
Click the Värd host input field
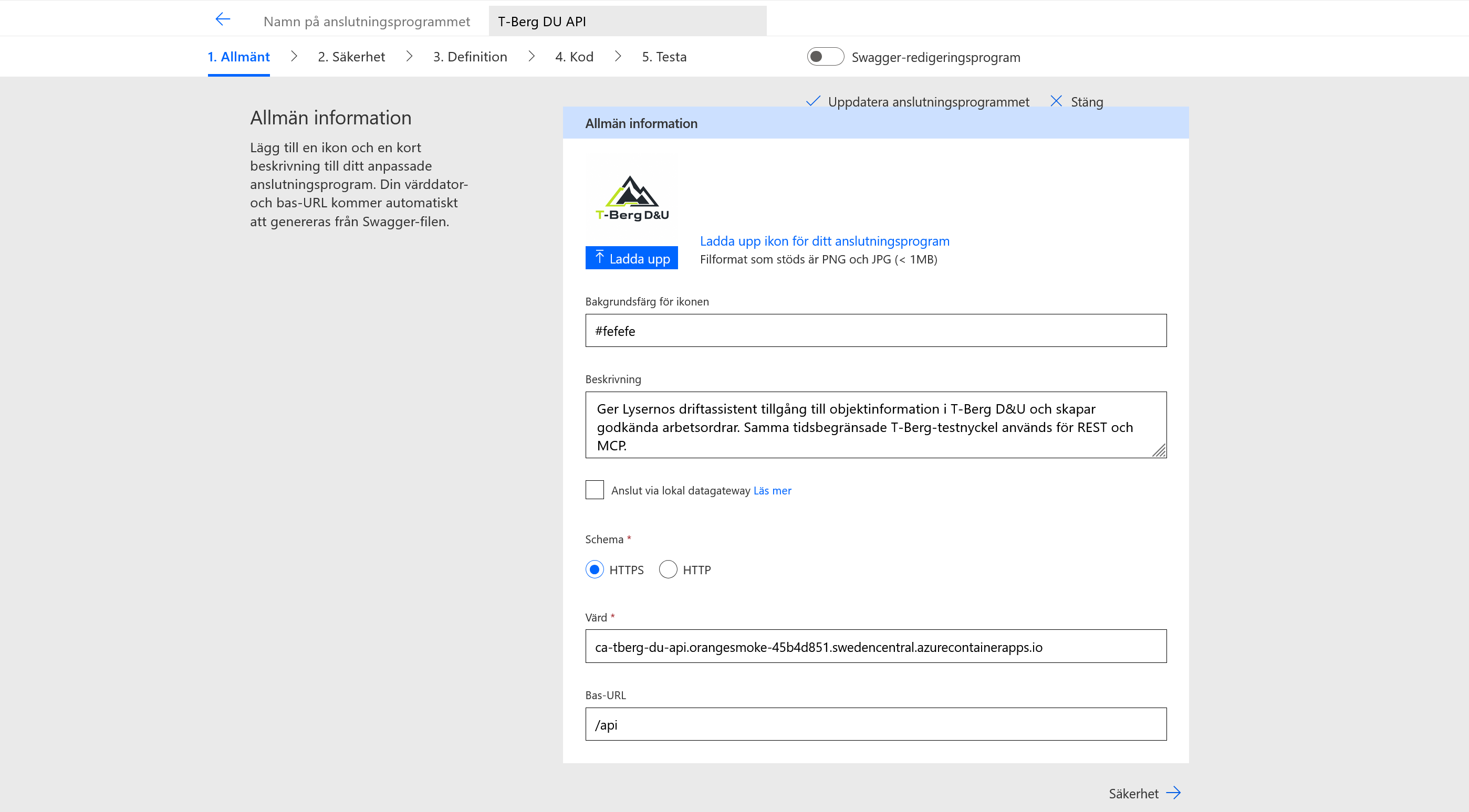point(876,646)
